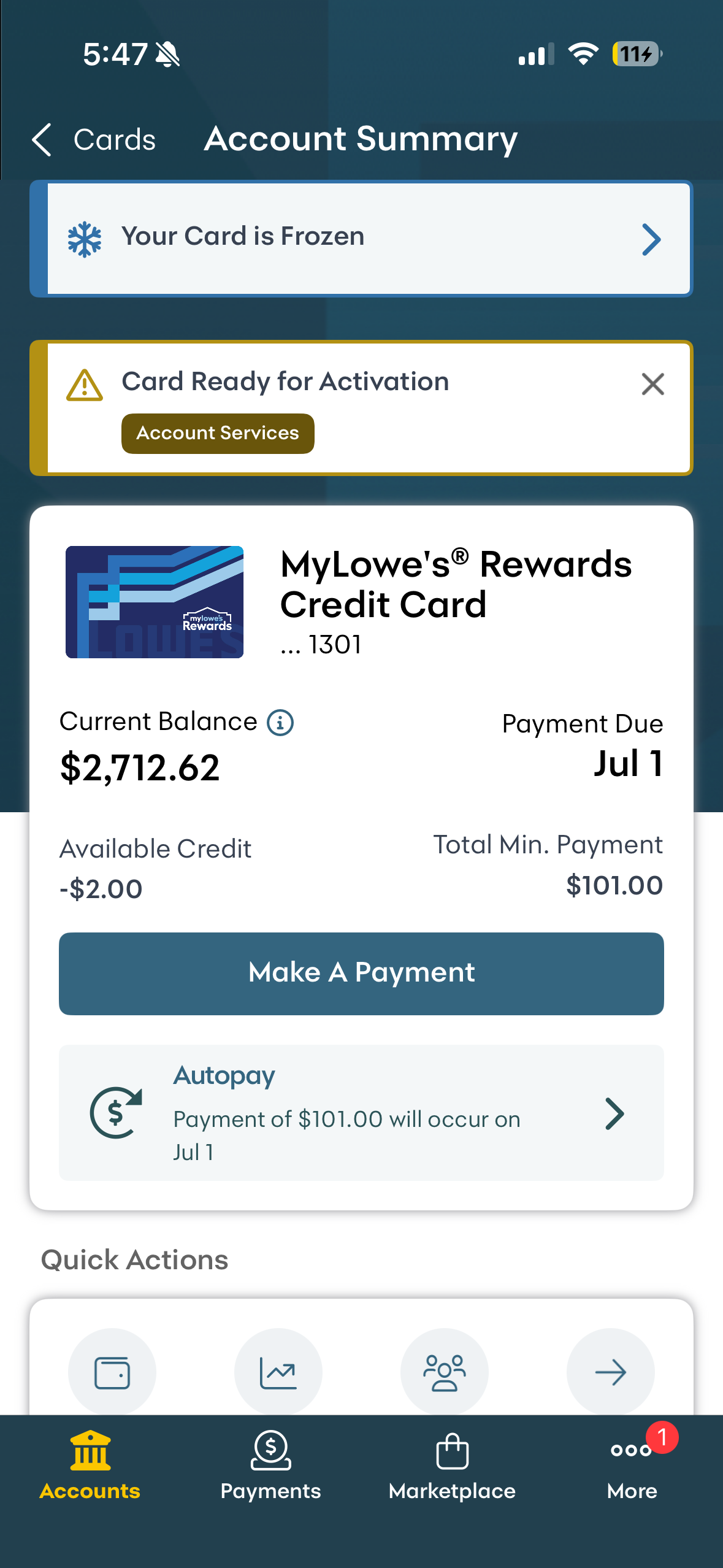723x1568 pixels.
Task: Tap the snowflake frozen card icon
Action: pos(85,239)
